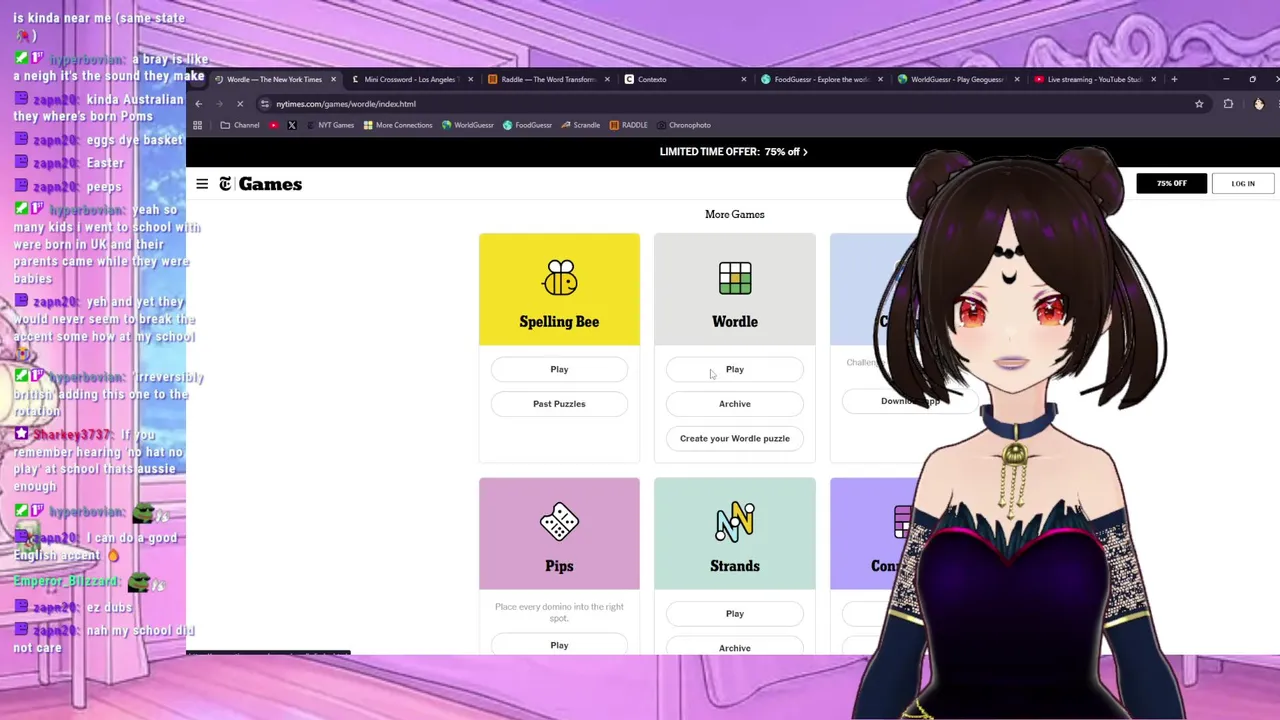This screenshot has width=1280, height=720.
Task: Click the Limited Time Offer 75% off banner
Action: 734,152
